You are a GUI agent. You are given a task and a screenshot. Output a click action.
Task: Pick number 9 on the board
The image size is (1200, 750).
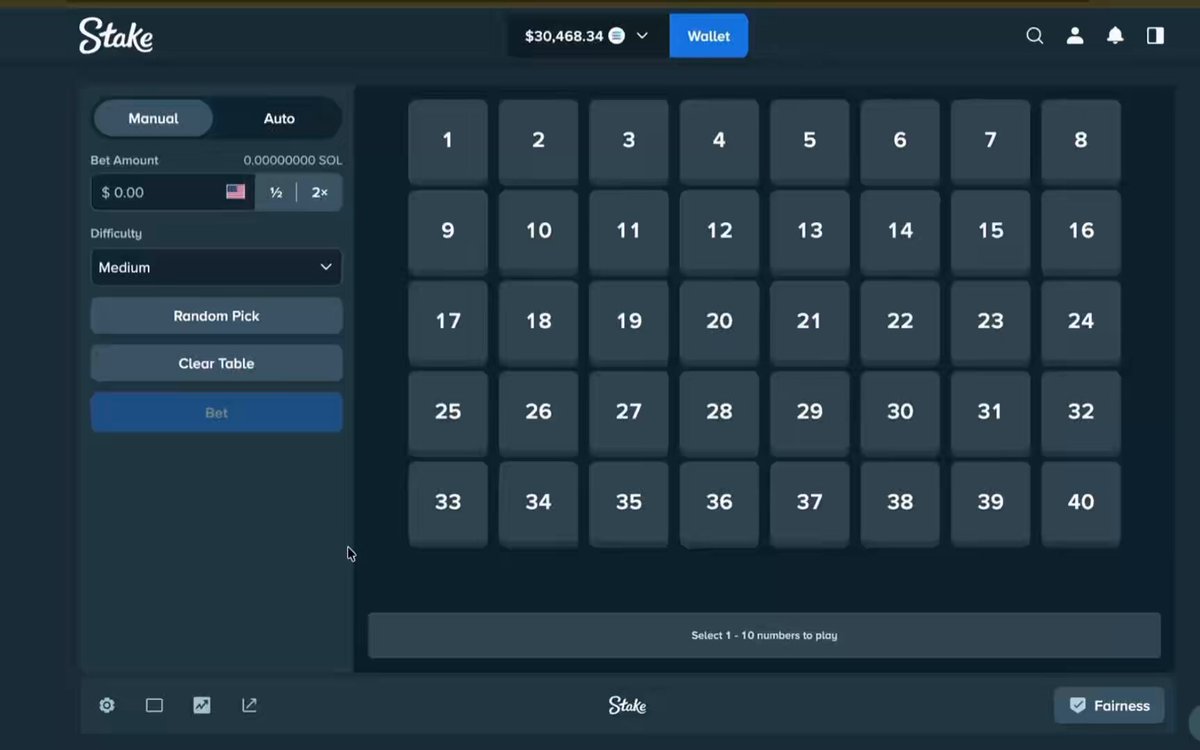pos(448,232)
